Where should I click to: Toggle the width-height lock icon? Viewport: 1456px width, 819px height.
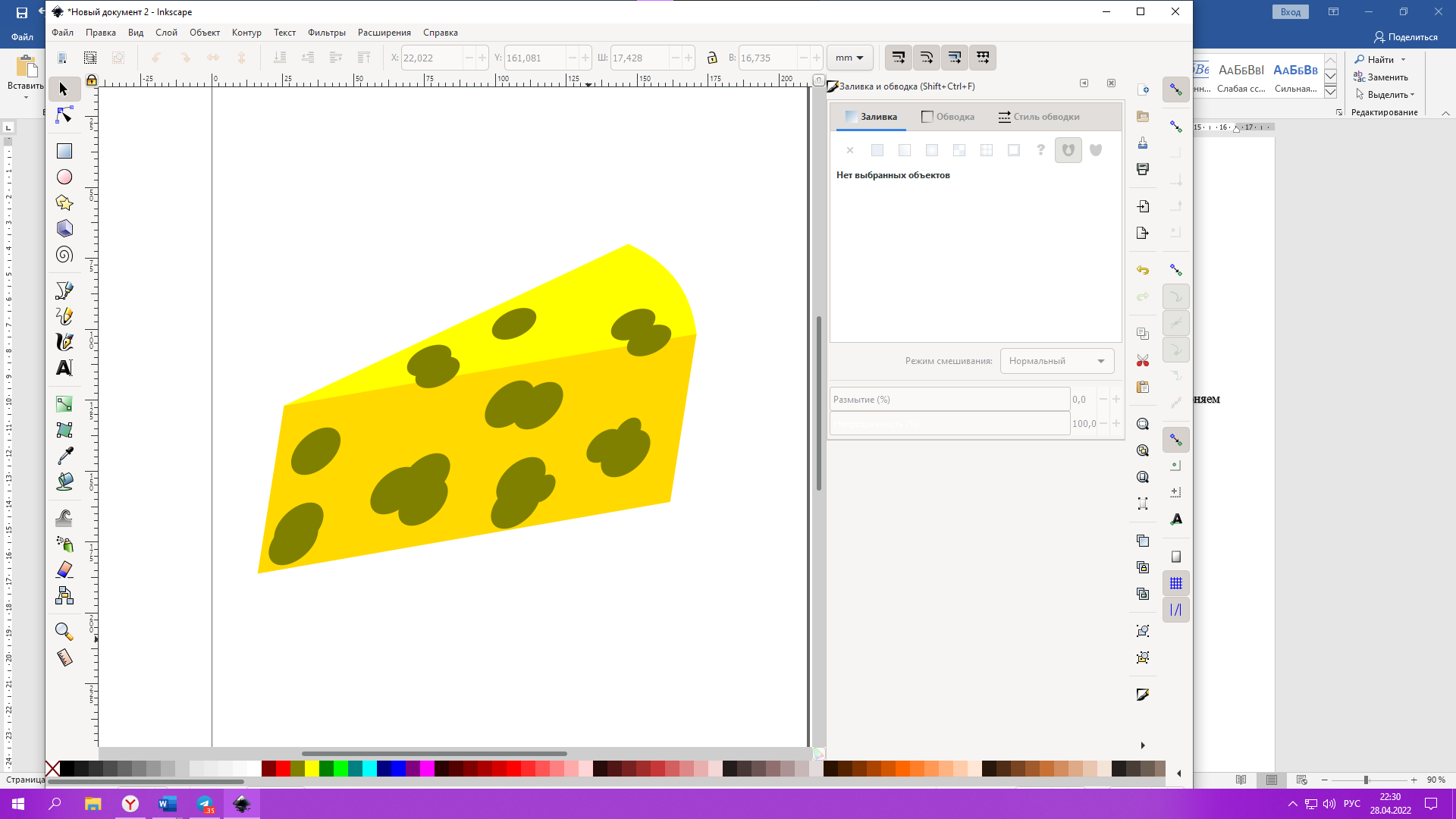click(x=712, y=58)
